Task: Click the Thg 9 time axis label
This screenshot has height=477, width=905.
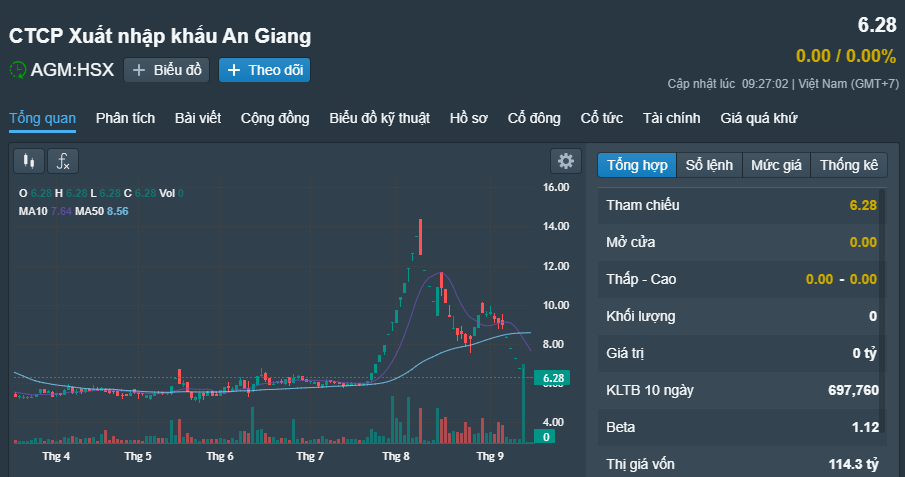Action: [490, 456]
